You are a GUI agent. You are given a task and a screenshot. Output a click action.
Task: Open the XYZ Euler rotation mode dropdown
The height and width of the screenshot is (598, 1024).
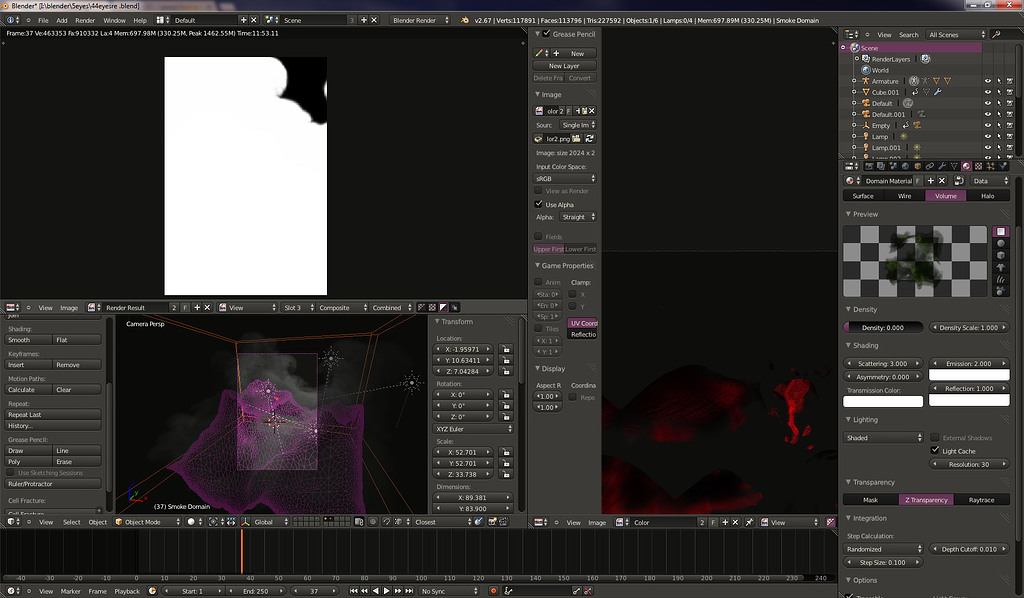point(473,429)
